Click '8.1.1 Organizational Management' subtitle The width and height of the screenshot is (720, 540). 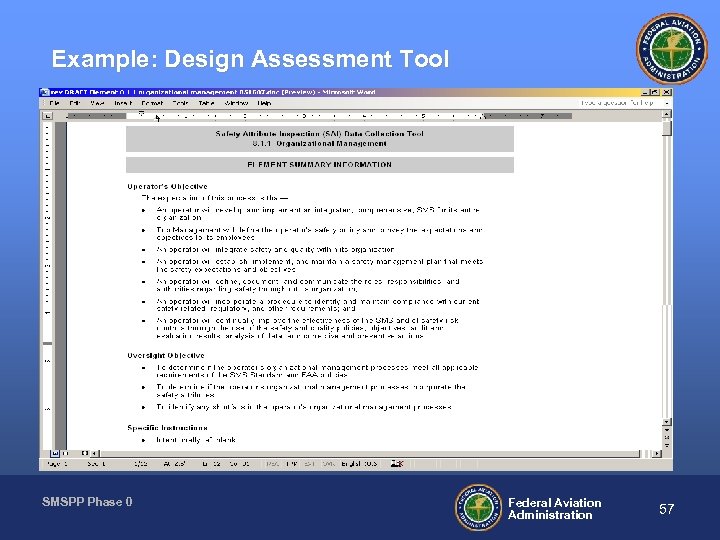[x=320, y=144]
